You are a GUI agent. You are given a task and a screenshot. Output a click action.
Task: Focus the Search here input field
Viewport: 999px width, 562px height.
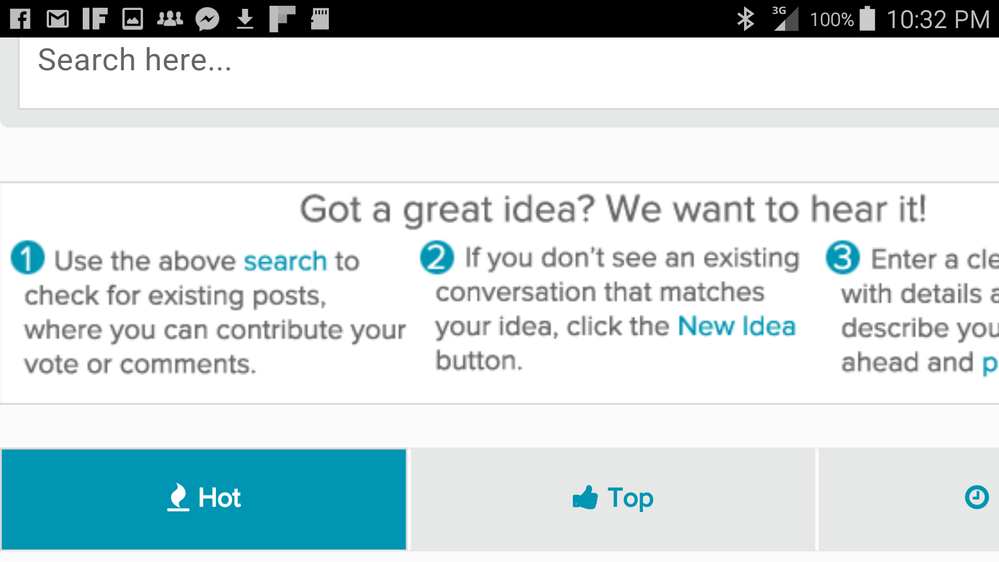pyautogui.click(x=509, y=73)
